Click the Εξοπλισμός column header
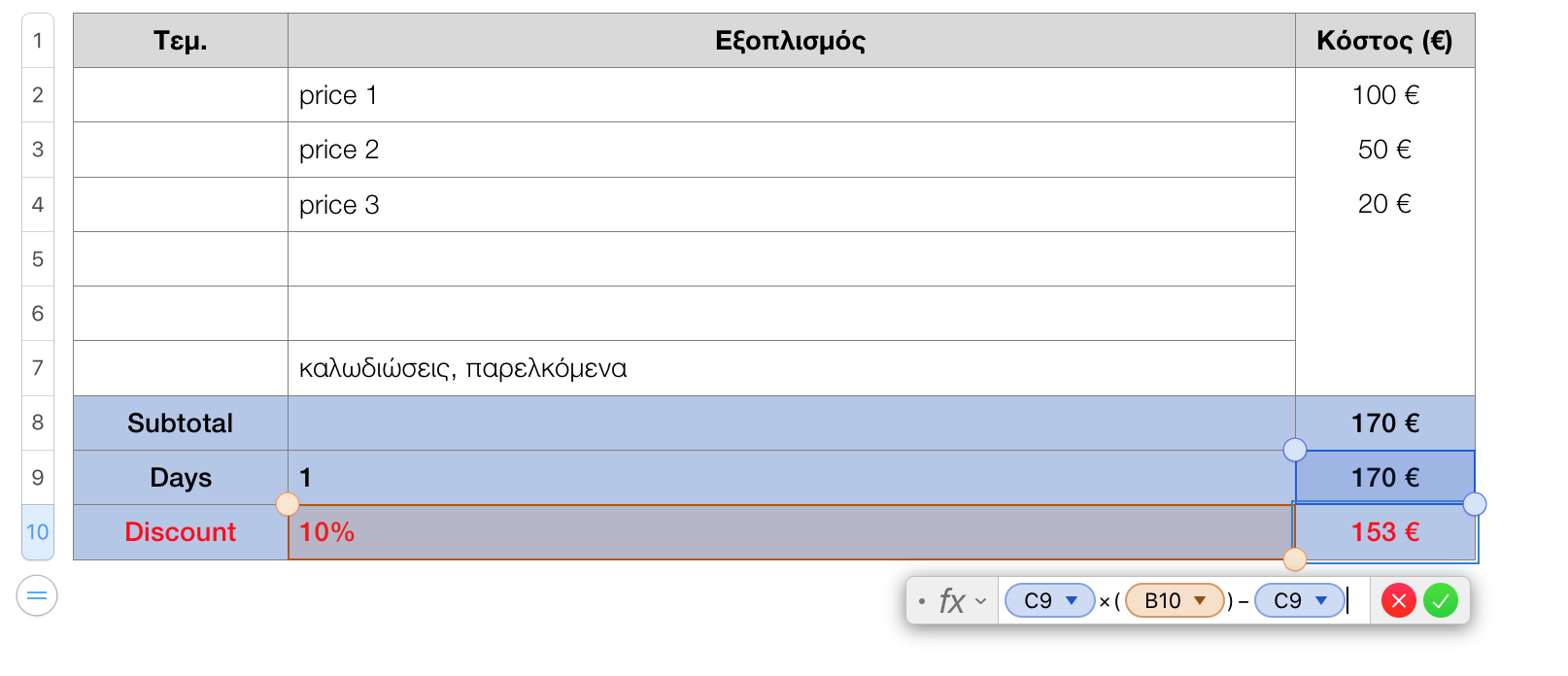This screenshot has width=1568, height=676. click(792, 41)
